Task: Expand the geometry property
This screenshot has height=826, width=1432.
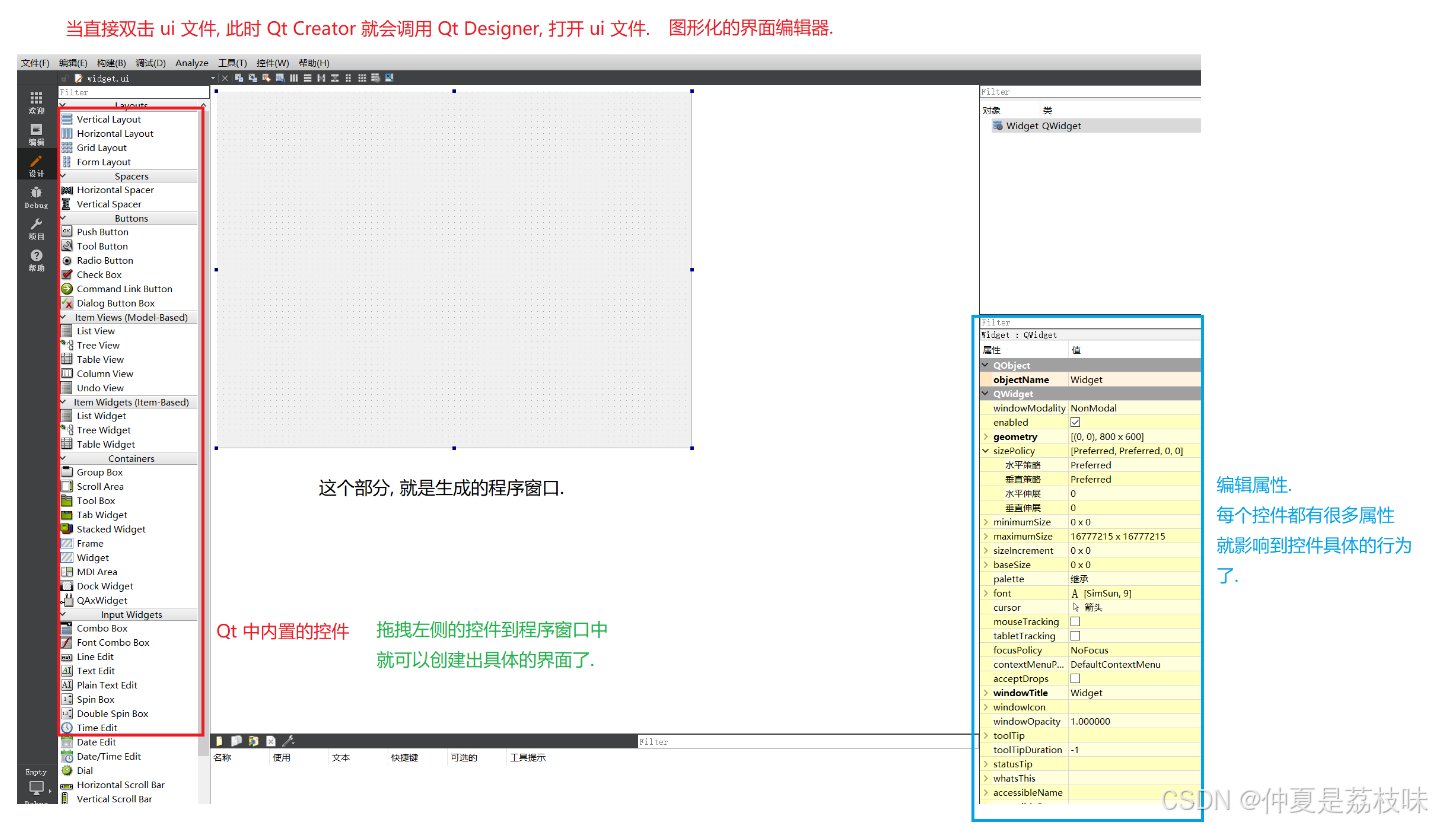Action: (x=986, y=436)
